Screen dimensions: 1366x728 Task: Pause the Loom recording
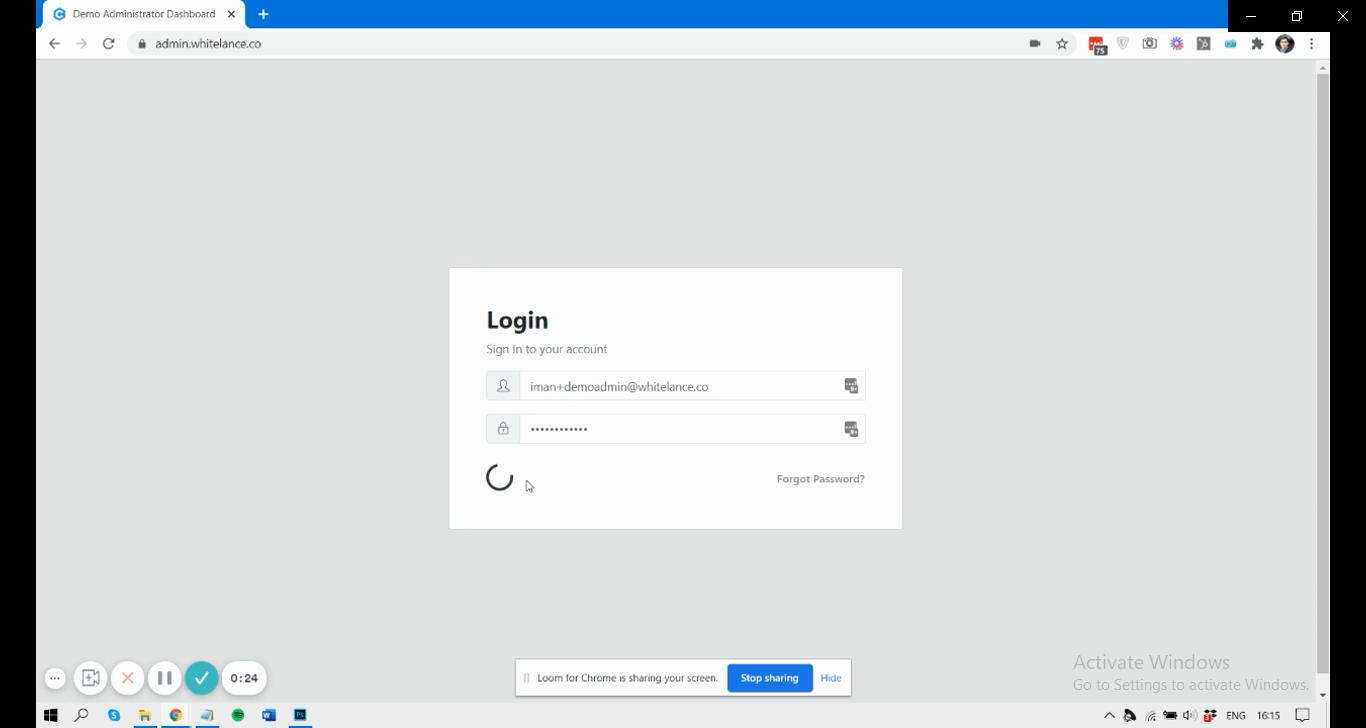(x=164, y=678)
